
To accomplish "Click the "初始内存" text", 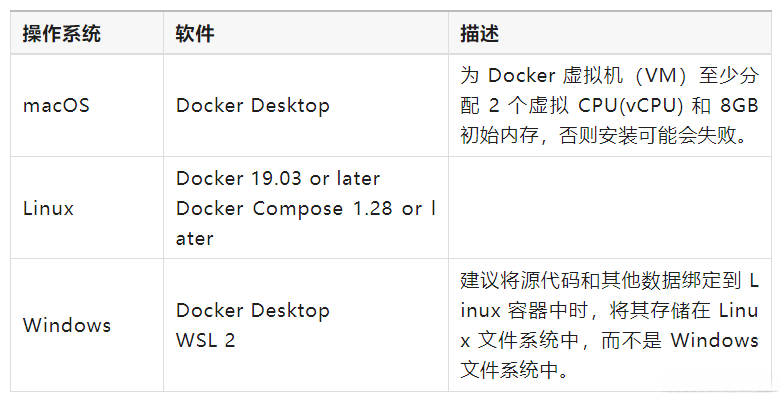I will coord(498,134).
